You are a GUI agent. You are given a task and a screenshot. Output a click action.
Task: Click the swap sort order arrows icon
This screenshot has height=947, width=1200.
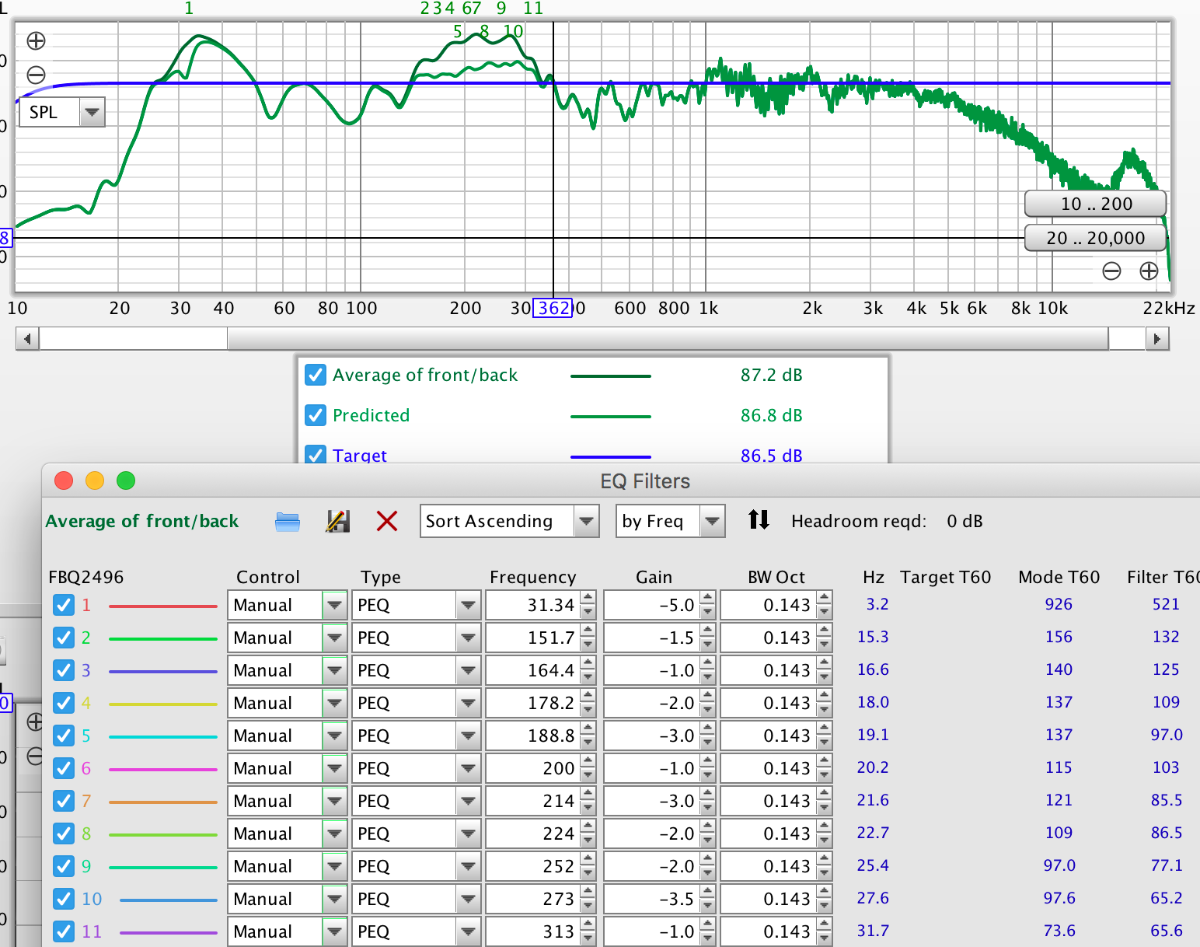[759, 520]
